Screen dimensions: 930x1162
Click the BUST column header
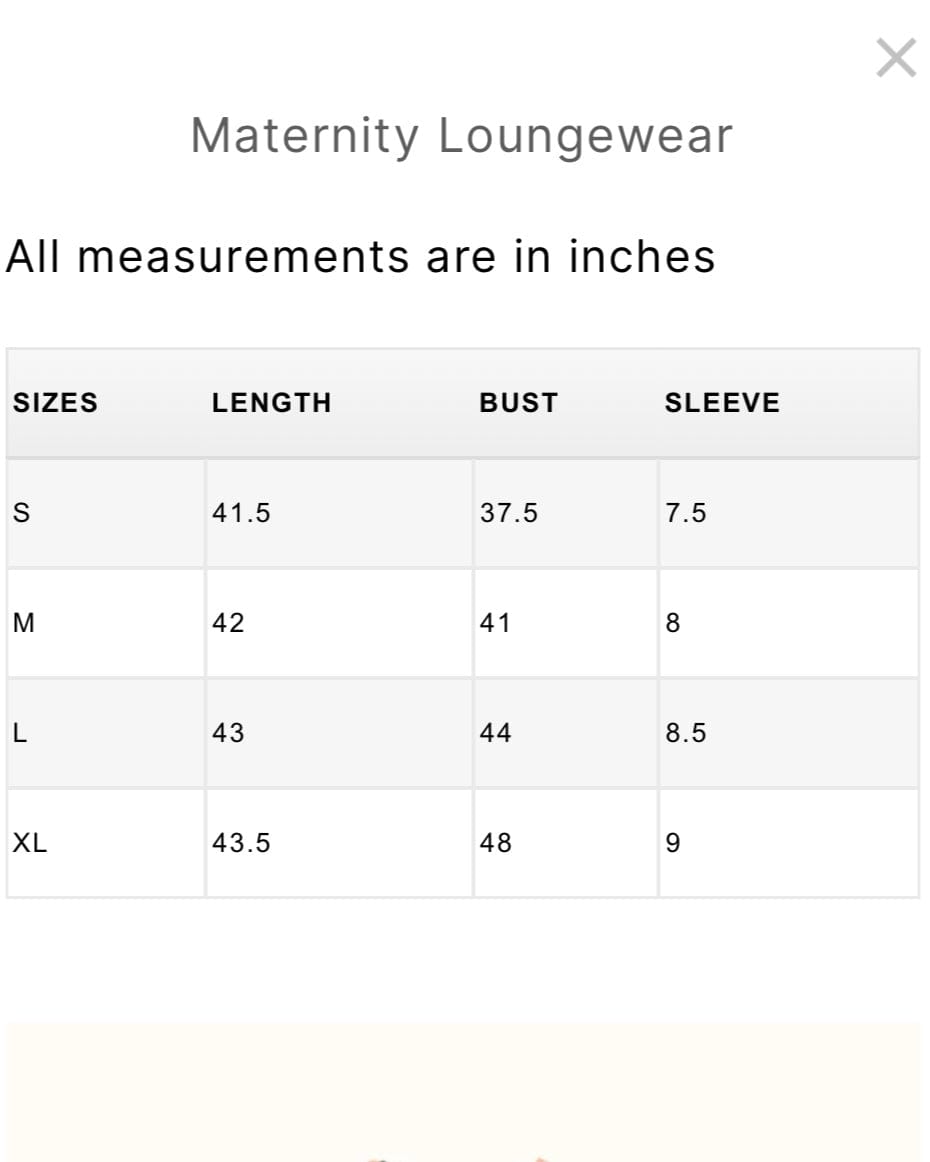[x=518, y=403]
